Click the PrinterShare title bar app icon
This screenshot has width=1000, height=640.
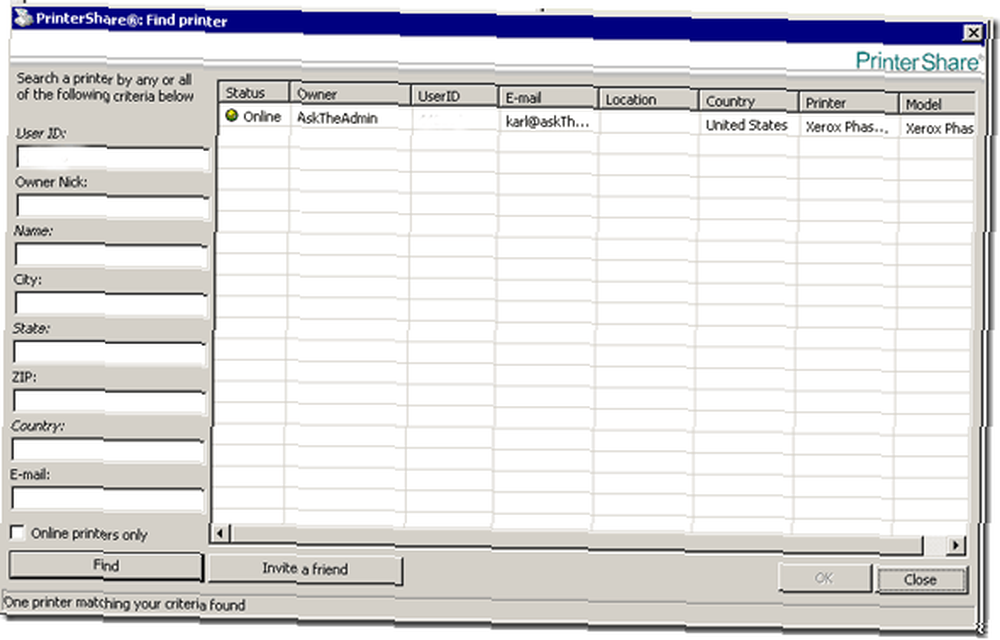coord(24,18)
